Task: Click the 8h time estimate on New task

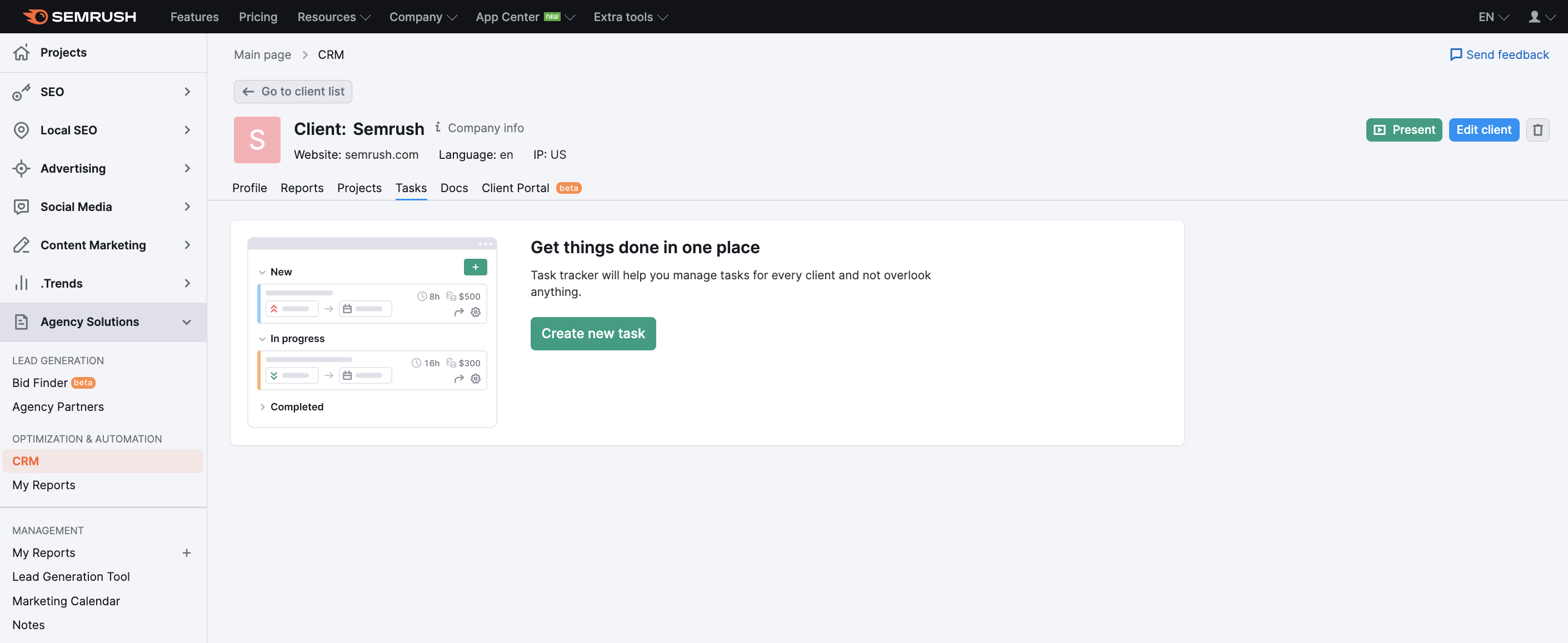Action: point(428,297)
